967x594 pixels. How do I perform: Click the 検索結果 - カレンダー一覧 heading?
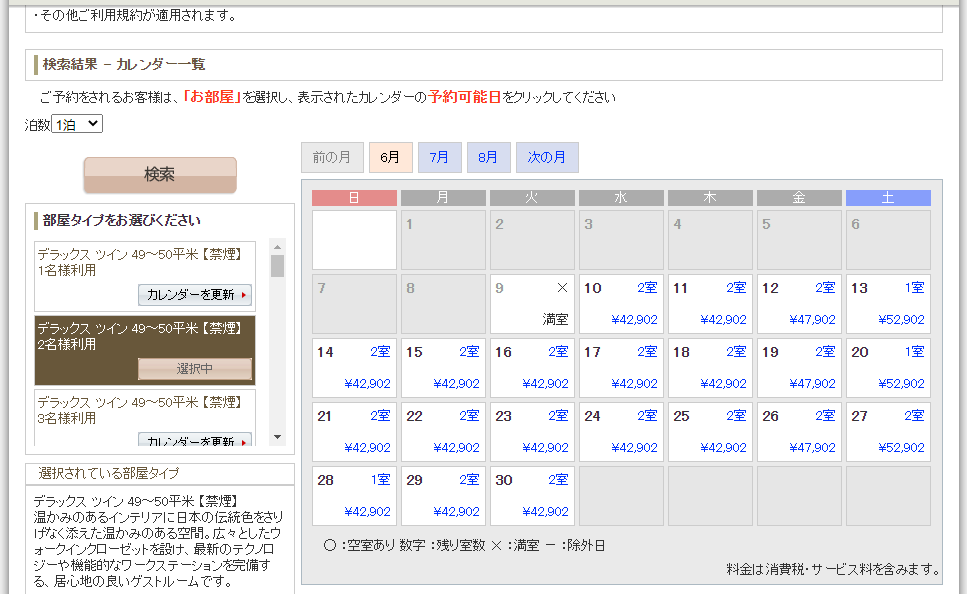coord(123,64)
